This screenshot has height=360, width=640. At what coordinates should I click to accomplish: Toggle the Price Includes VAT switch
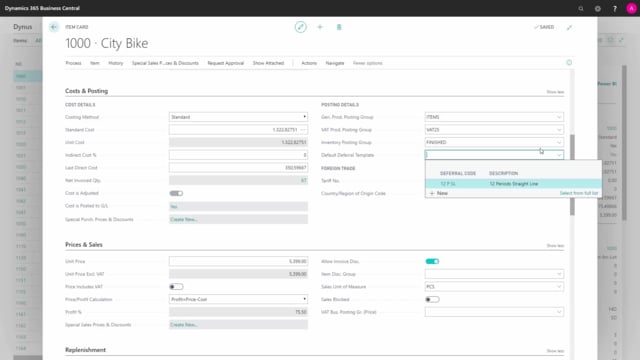click(x=176, y=287)
